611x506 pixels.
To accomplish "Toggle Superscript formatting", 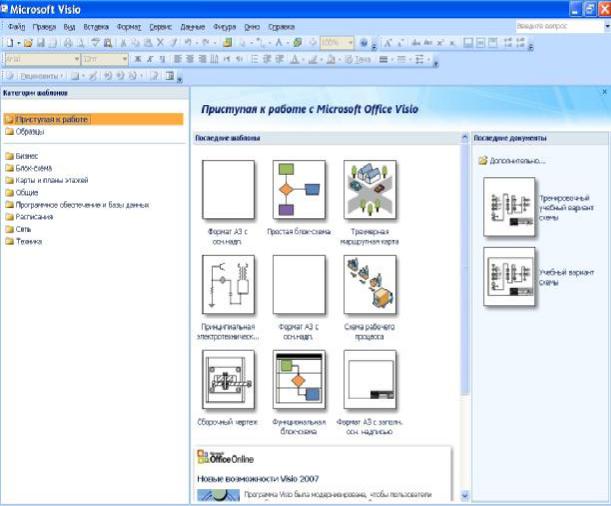I will [x=440, y=43].
